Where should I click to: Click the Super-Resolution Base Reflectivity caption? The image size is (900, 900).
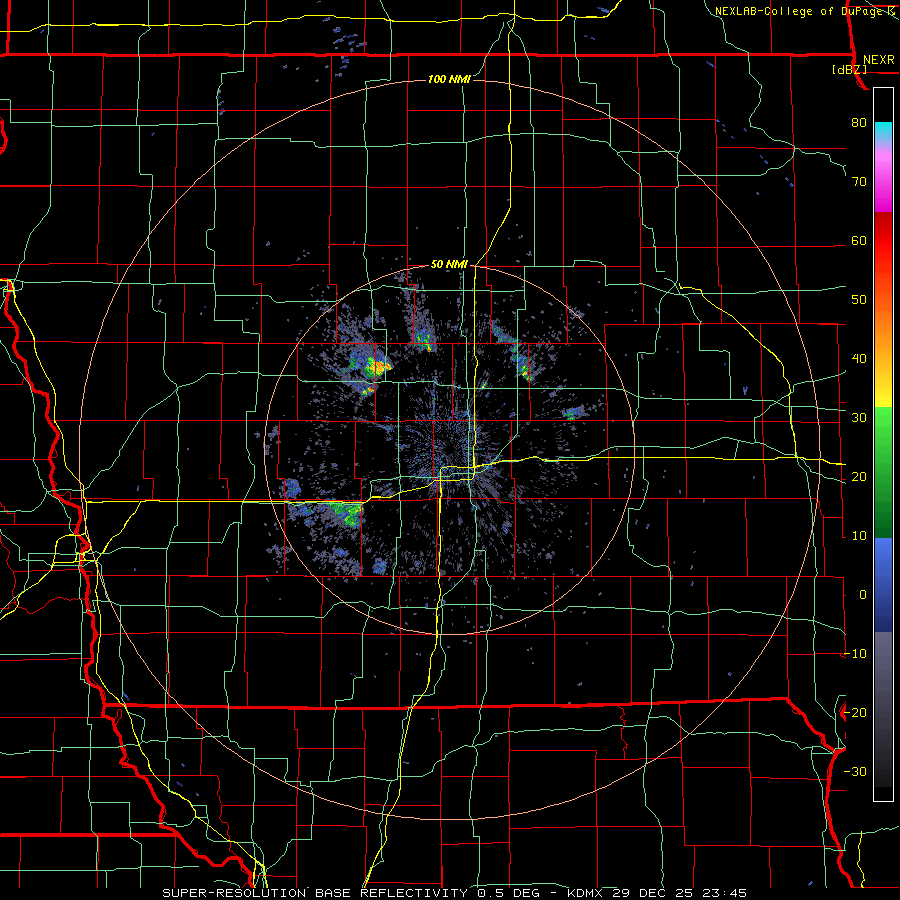point(315,893)
